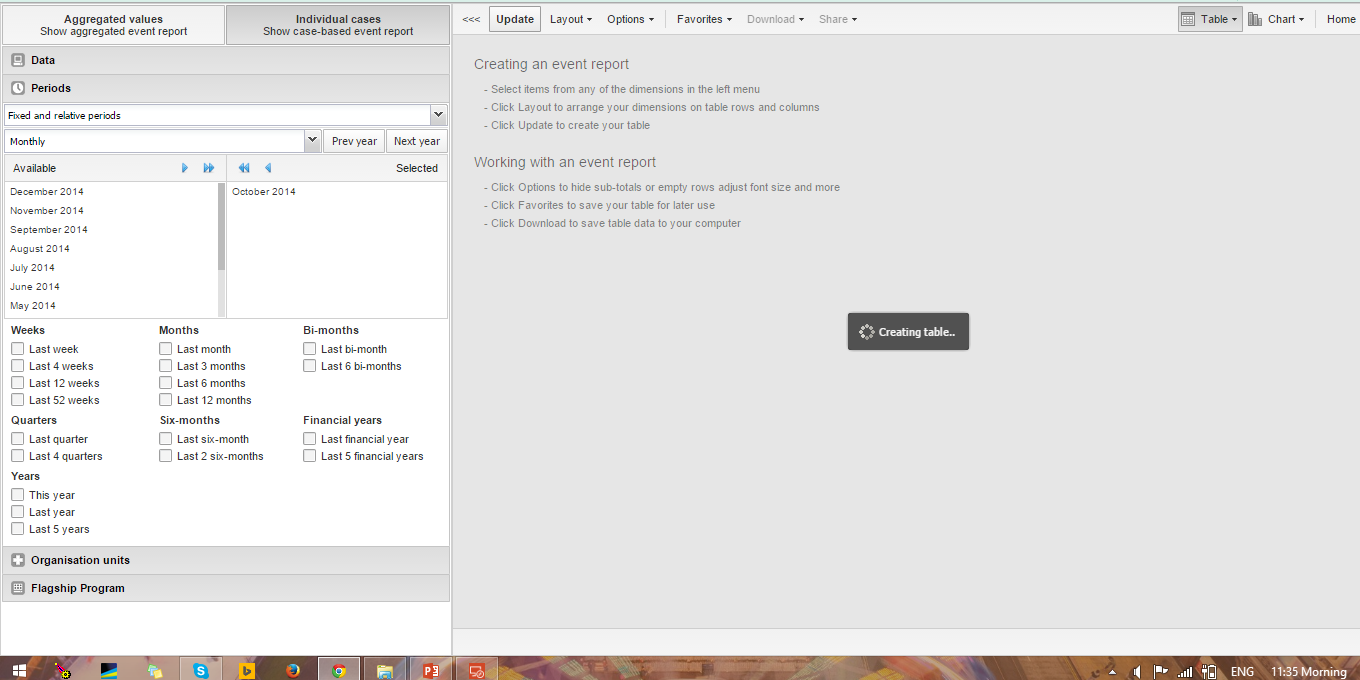Click the Table grid icon in toolbar
The width and height of the screenshot is (1360, 680).
click(x=1188, y=19)
